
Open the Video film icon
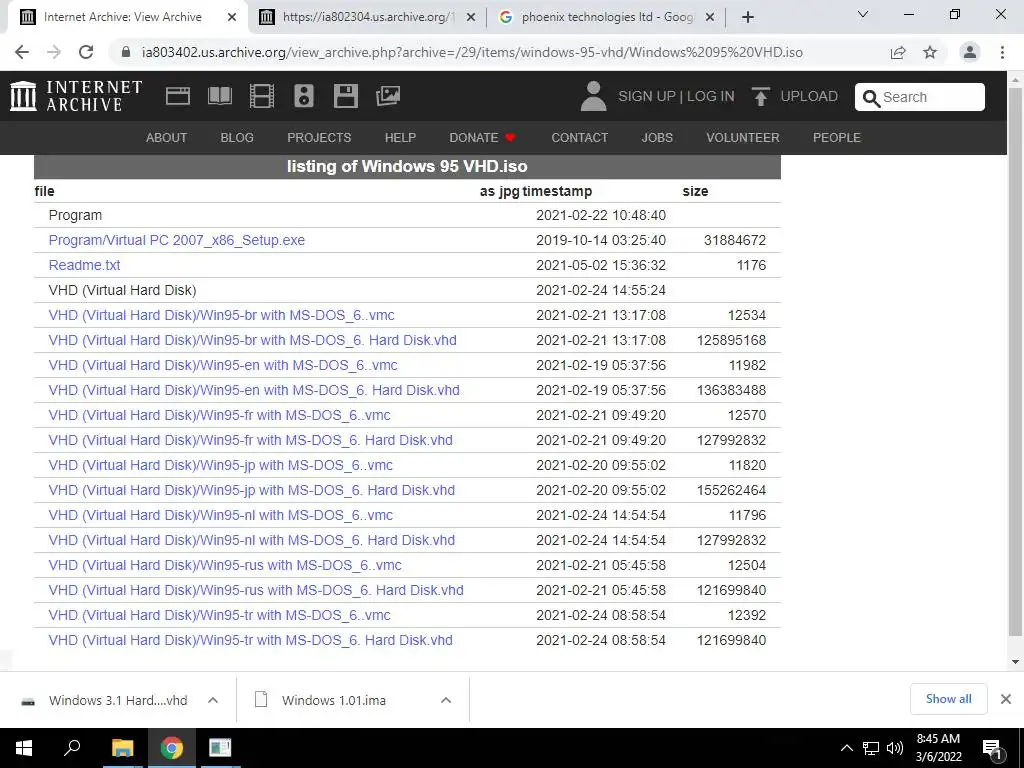tap(261, 96)
